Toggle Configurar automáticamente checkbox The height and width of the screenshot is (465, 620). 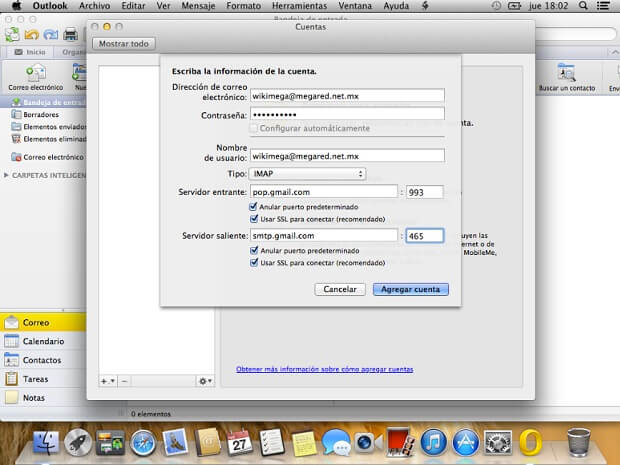254,128
